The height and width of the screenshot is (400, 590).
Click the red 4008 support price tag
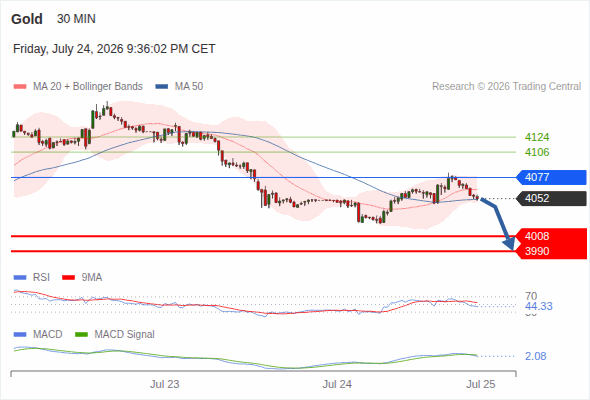(x=551, y=236)
